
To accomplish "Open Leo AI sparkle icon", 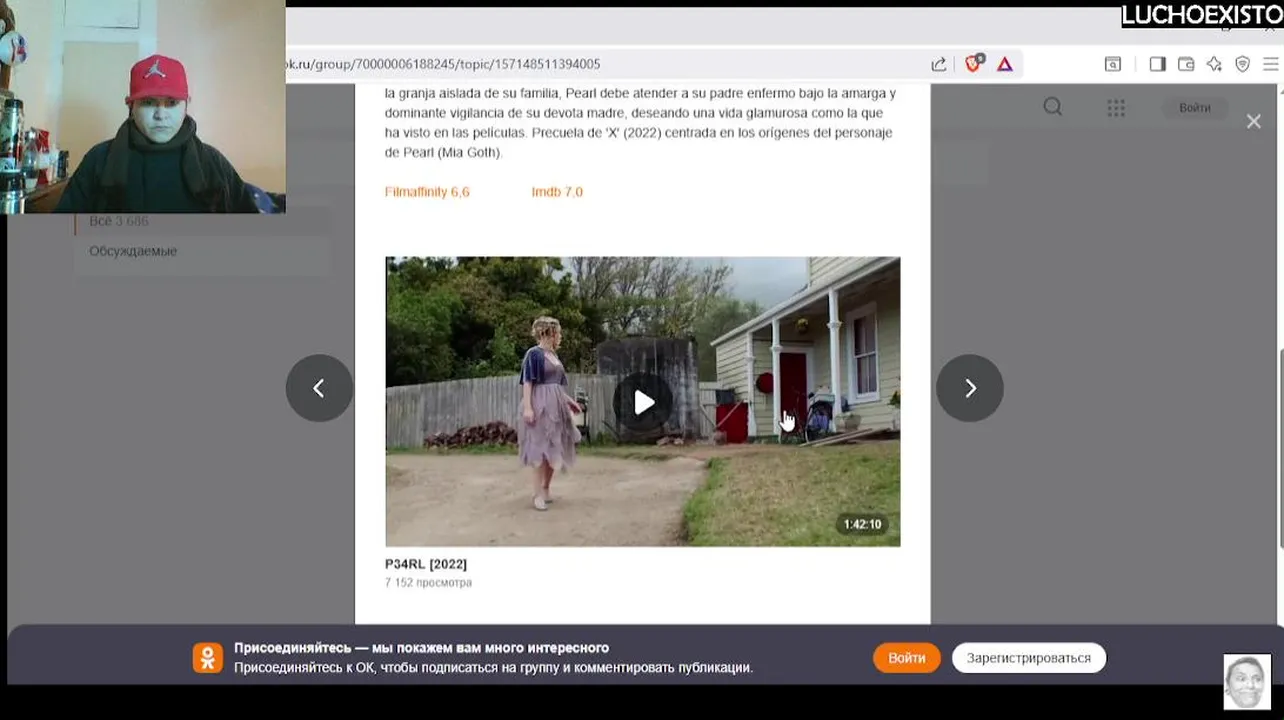I will click(x=1214, y=64).
